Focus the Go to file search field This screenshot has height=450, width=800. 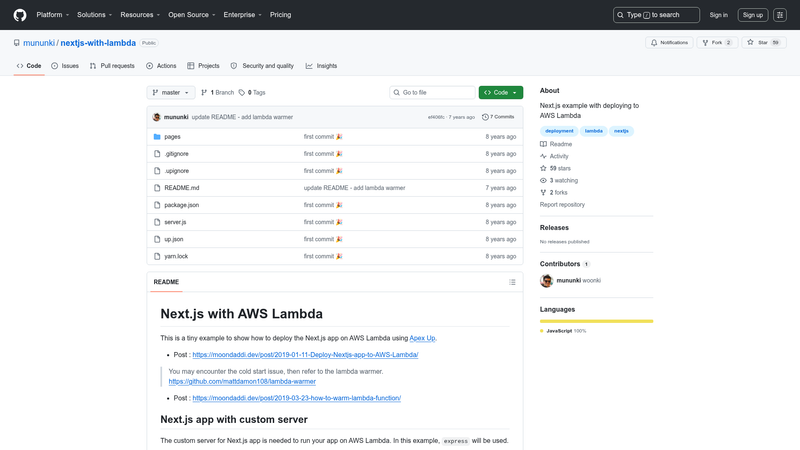pos(432,92)
